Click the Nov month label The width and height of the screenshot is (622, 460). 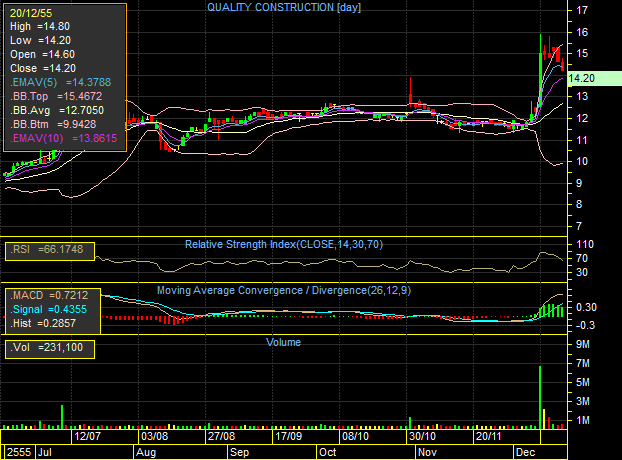point(427,452)
